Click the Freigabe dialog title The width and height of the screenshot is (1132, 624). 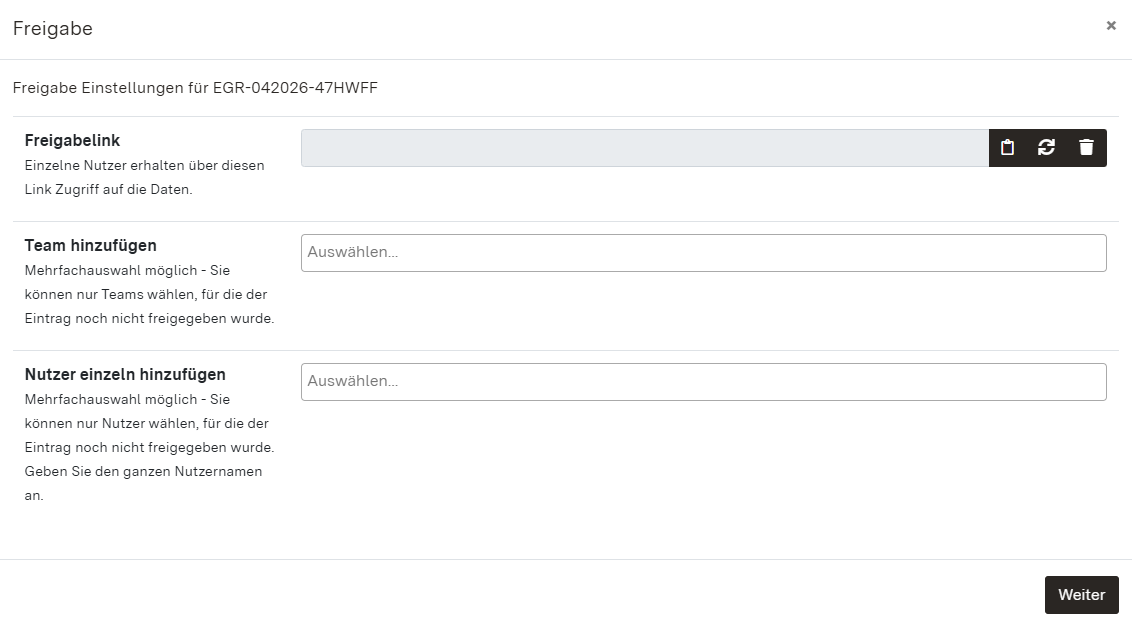pos(53,29)
